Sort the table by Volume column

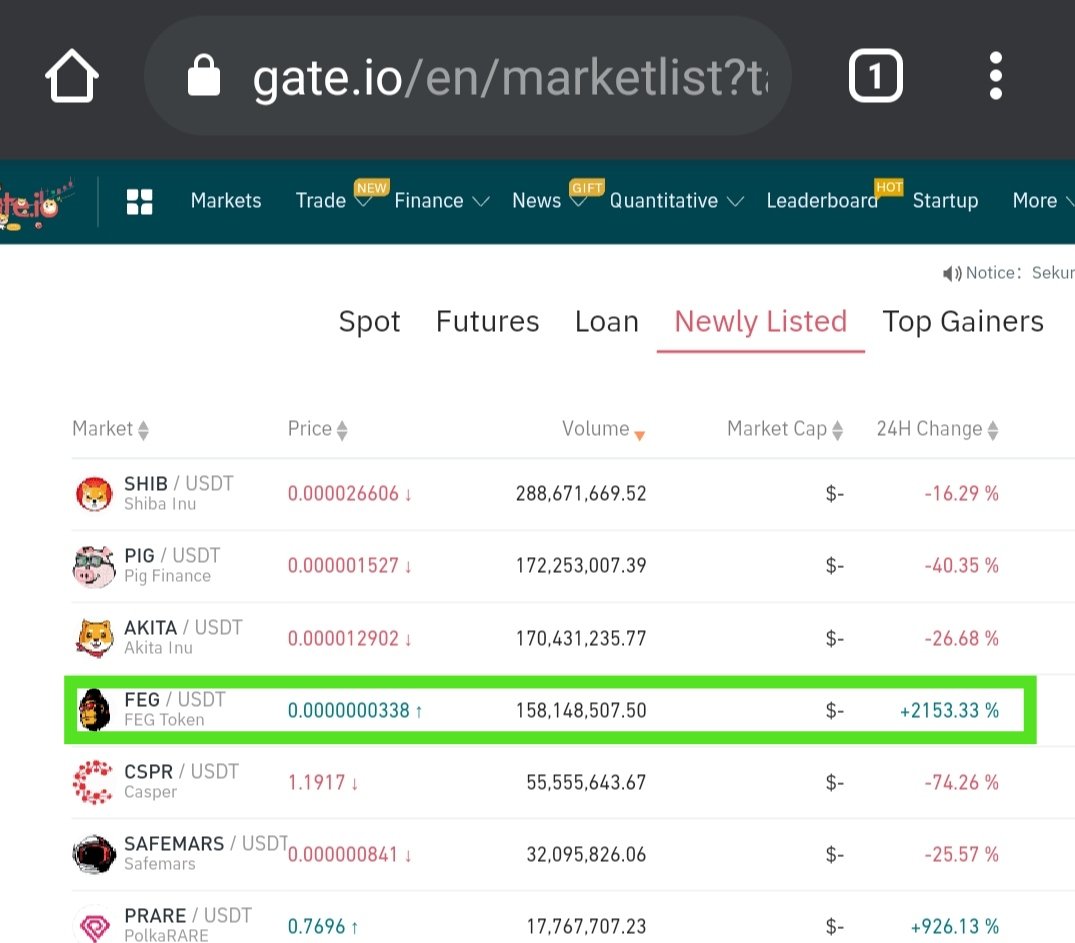[x=603, y=429]
